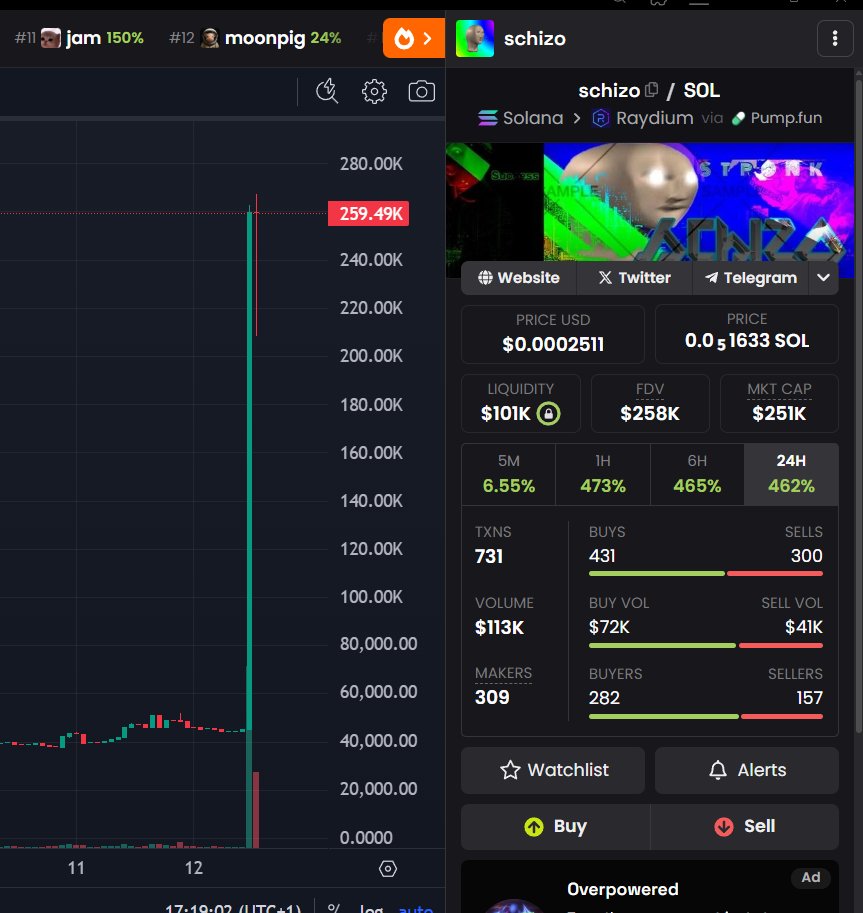863x913 pixels.
Task: Open trending token #11 jam
Action: [x=79, y=38]
